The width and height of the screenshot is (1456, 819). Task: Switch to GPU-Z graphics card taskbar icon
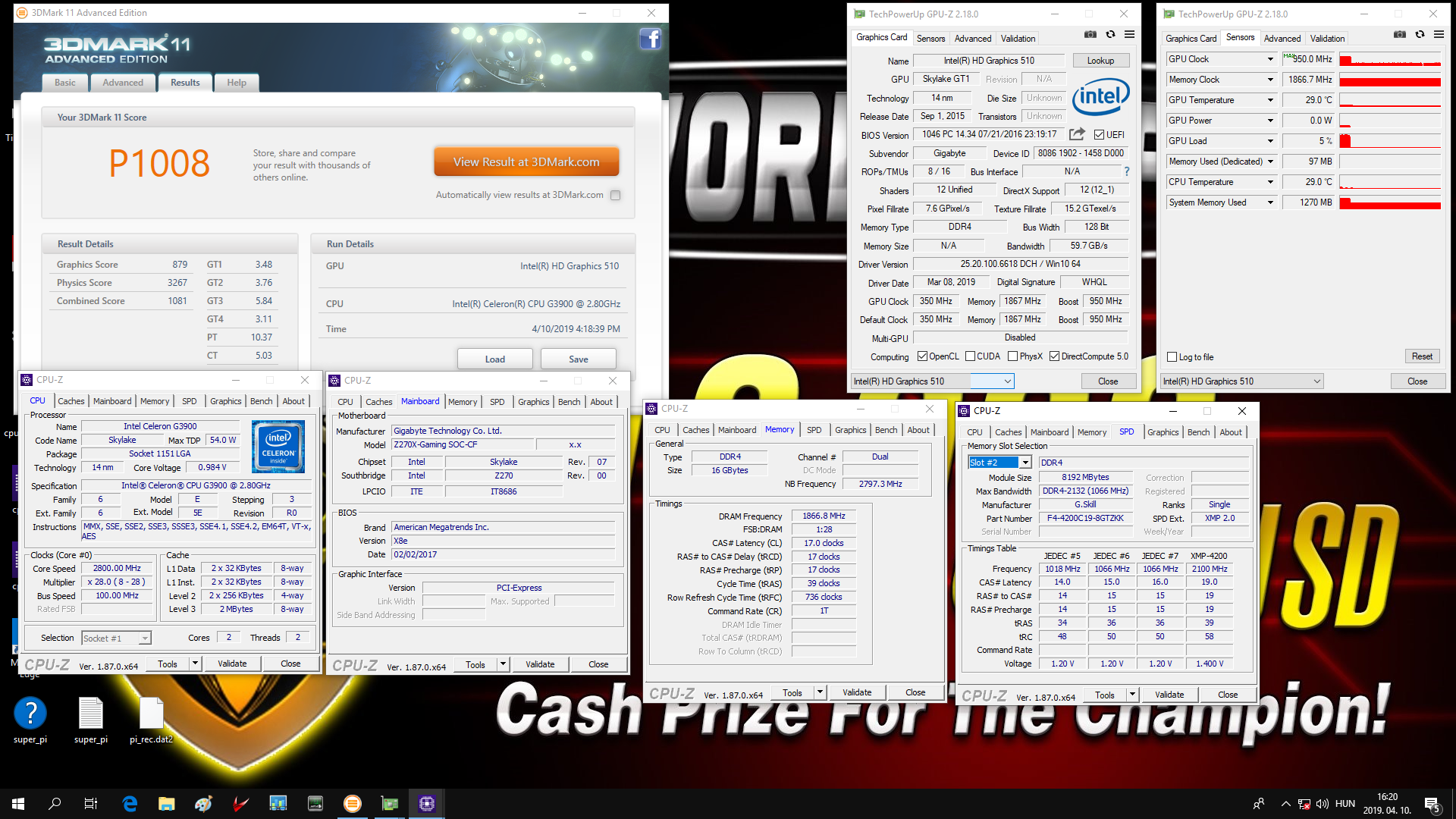coord(390,804)
